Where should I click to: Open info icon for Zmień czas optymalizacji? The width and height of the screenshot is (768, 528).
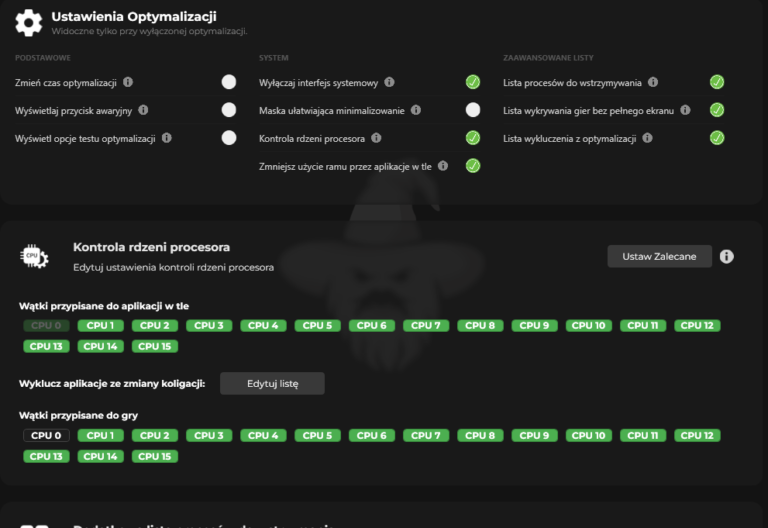[128, 82]
